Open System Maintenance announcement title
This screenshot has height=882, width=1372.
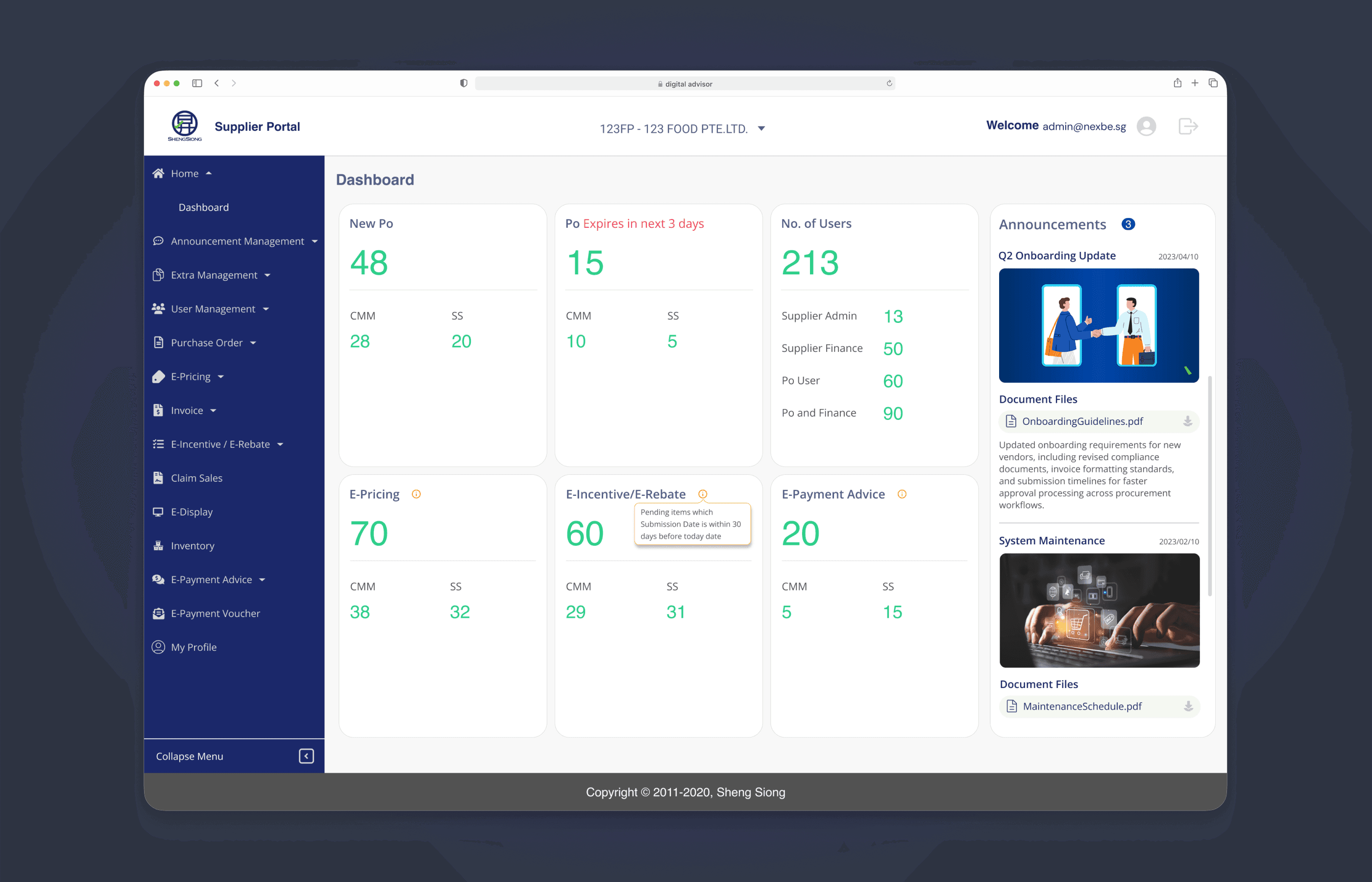[1052, 540]
